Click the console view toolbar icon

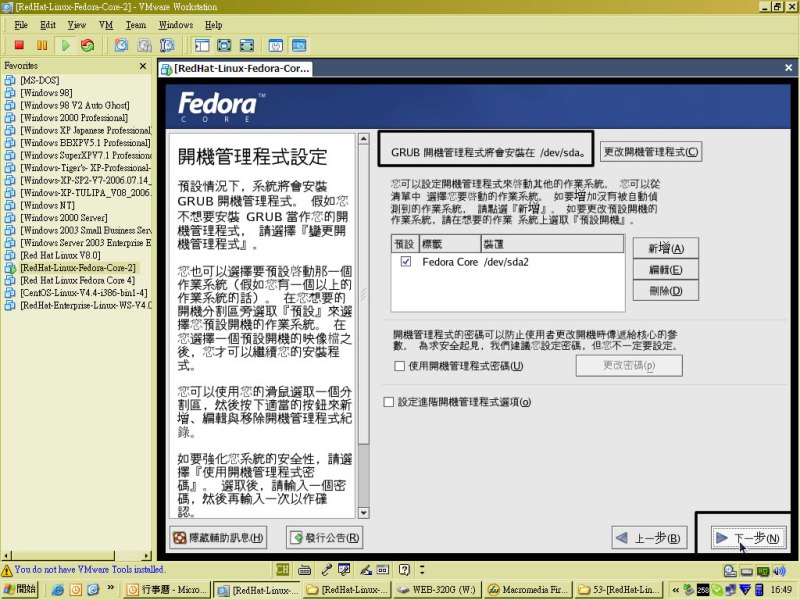[299, 45]
